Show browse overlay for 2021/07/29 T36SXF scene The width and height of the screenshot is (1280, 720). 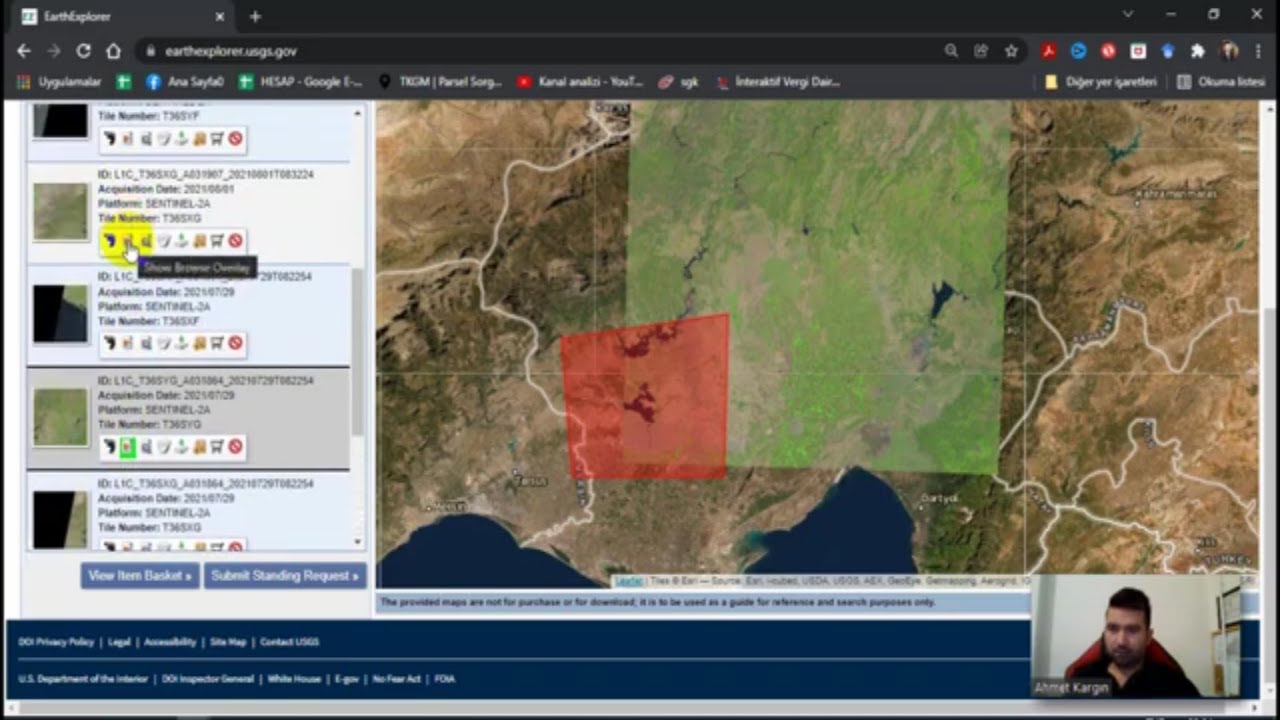pyautogui.click(x=128, y=344)
